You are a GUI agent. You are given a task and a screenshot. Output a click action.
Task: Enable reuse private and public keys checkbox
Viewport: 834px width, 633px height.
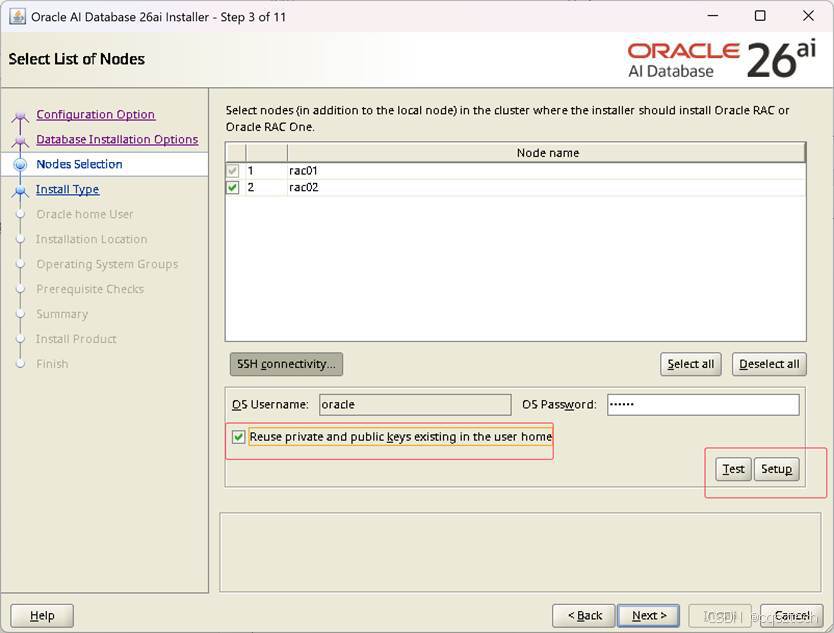coord(238,437)
